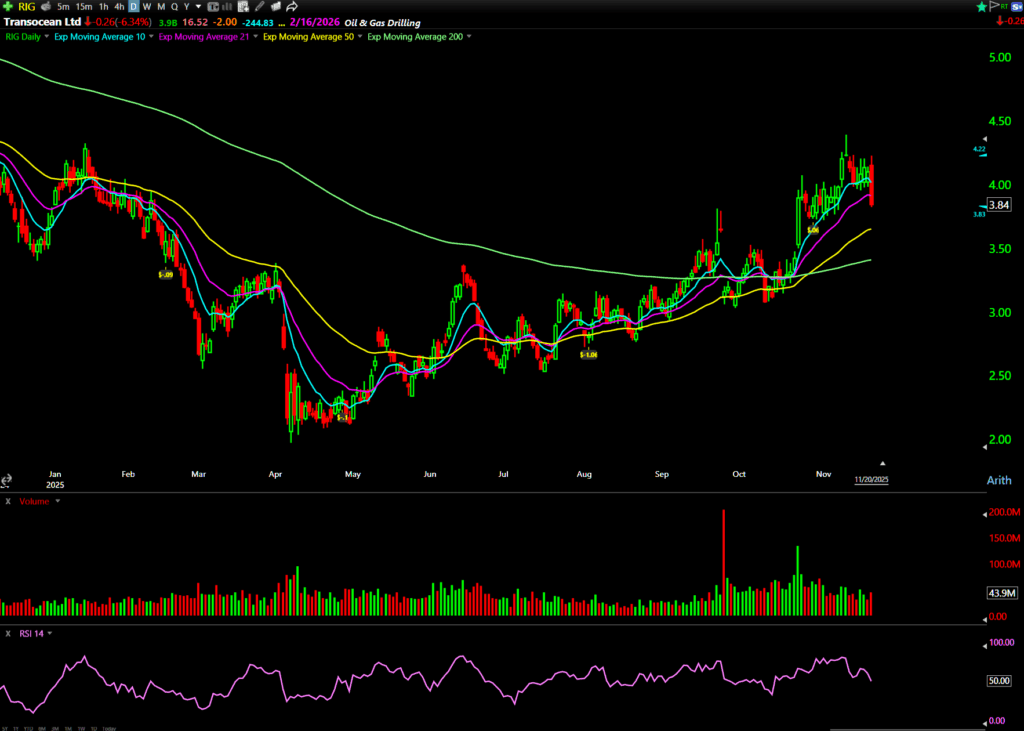Click the 11/20/2025 date marker

tap(871, 479)
